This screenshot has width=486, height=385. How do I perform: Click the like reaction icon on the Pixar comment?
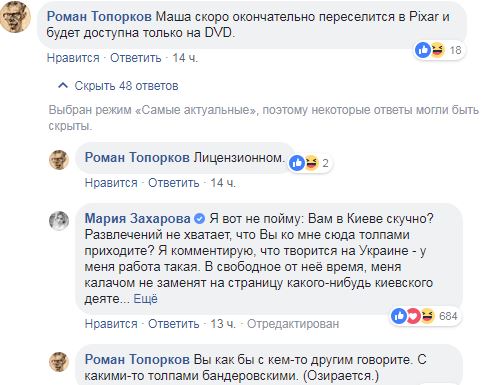pos(423,50)
